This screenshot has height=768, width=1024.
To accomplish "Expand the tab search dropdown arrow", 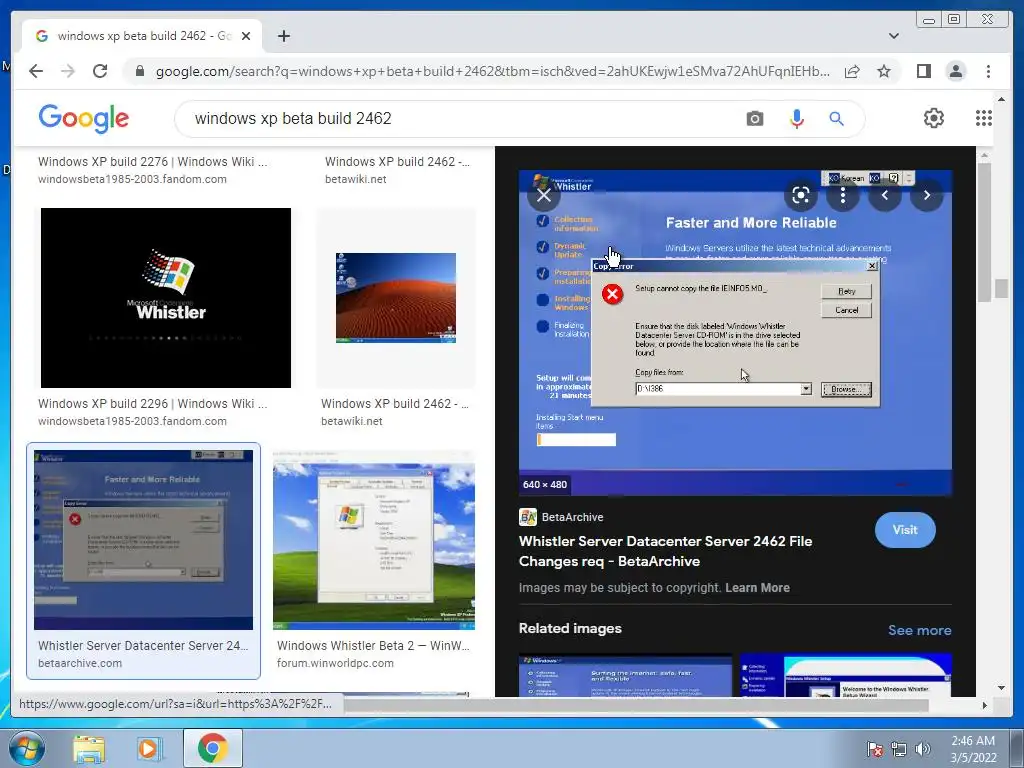I will (x=893, y=36).
